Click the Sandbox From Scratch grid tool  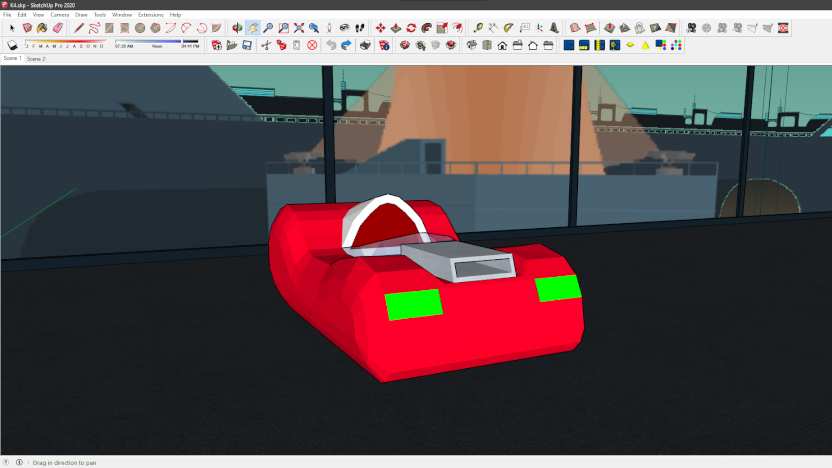(x=590, y=28)
